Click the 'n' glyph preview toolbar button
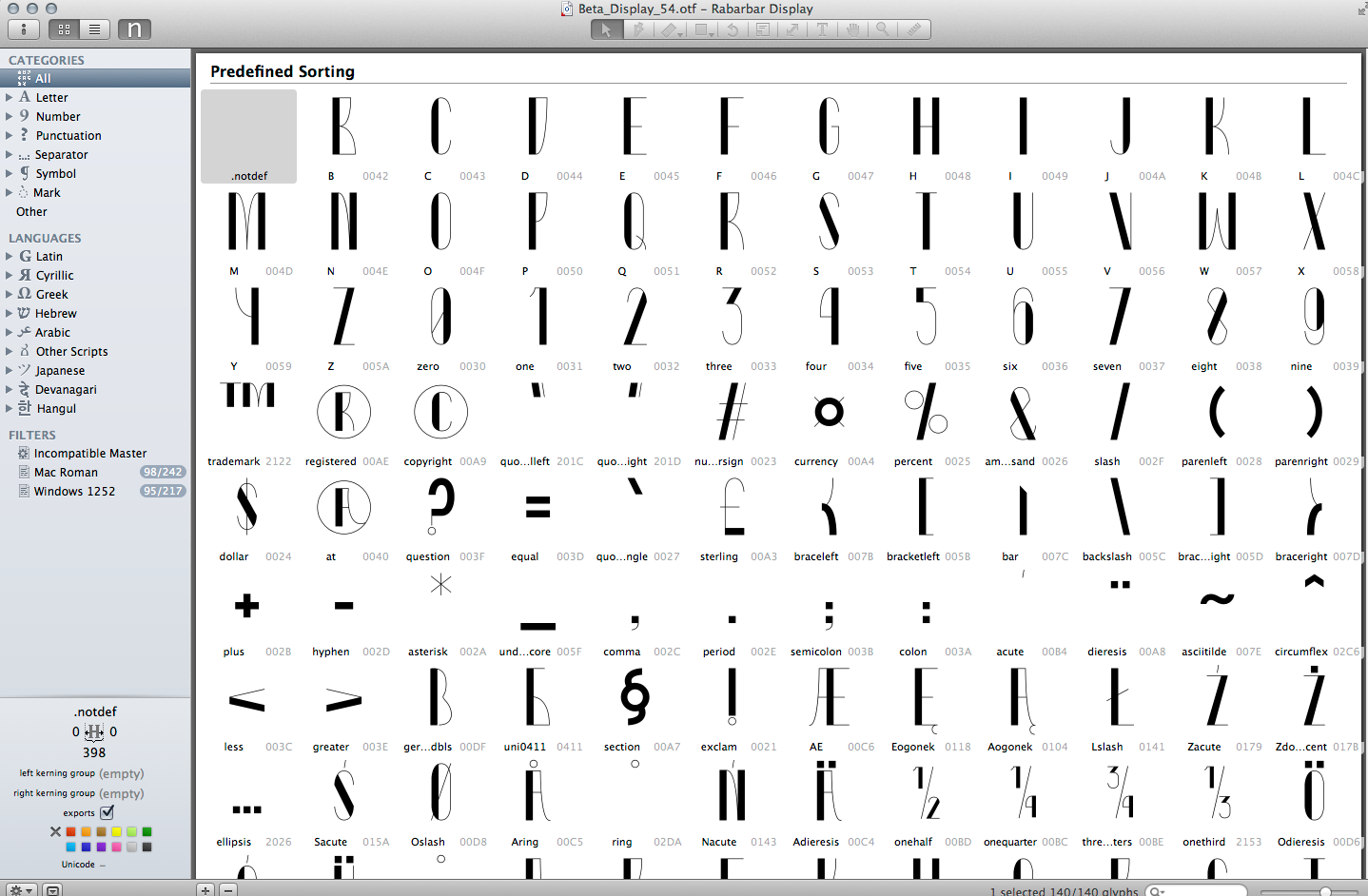This screenshot has height=896, width=1368. [x=134, y=29]
